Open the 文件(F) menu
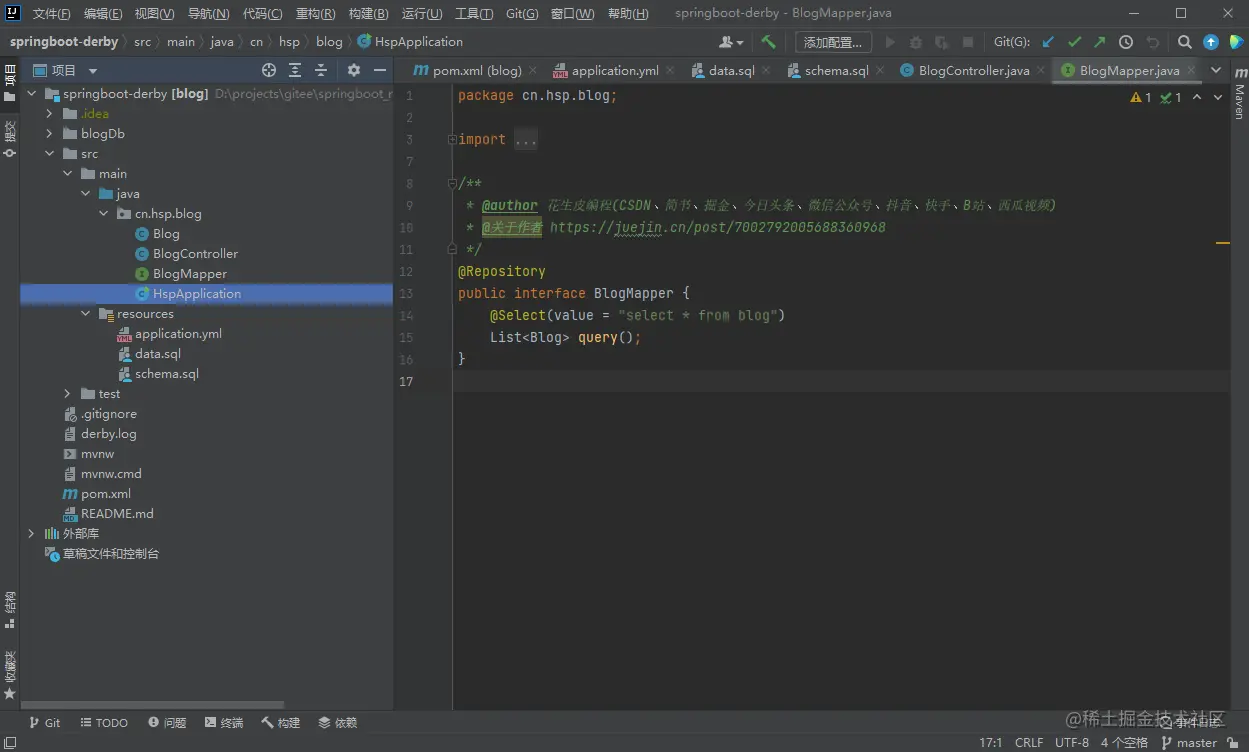 pyautogui.click(x=51, y=14)
